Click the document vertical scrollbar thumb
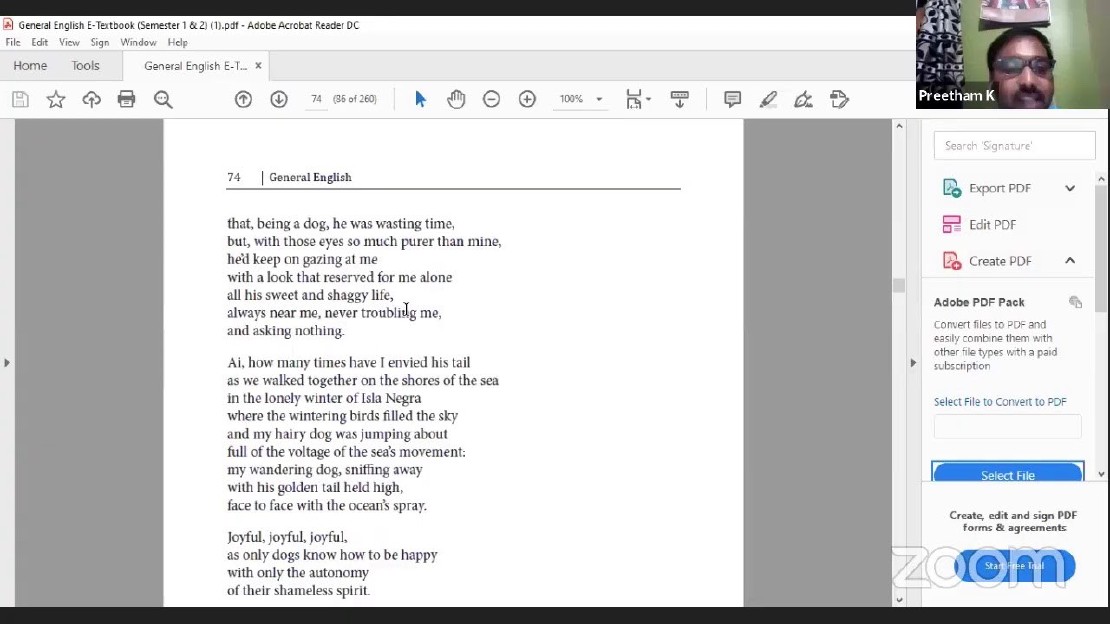Image resolution: width=1110 pixels, height=624 pixels. pos(899,285)
